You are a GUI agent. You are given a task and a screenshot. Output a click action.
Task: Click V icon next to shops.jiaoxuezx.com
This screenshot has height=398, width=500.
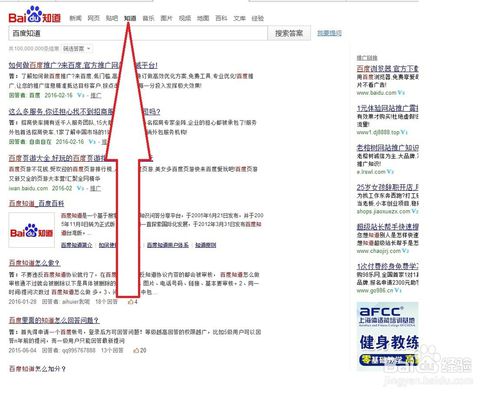[x=415, y=211]
